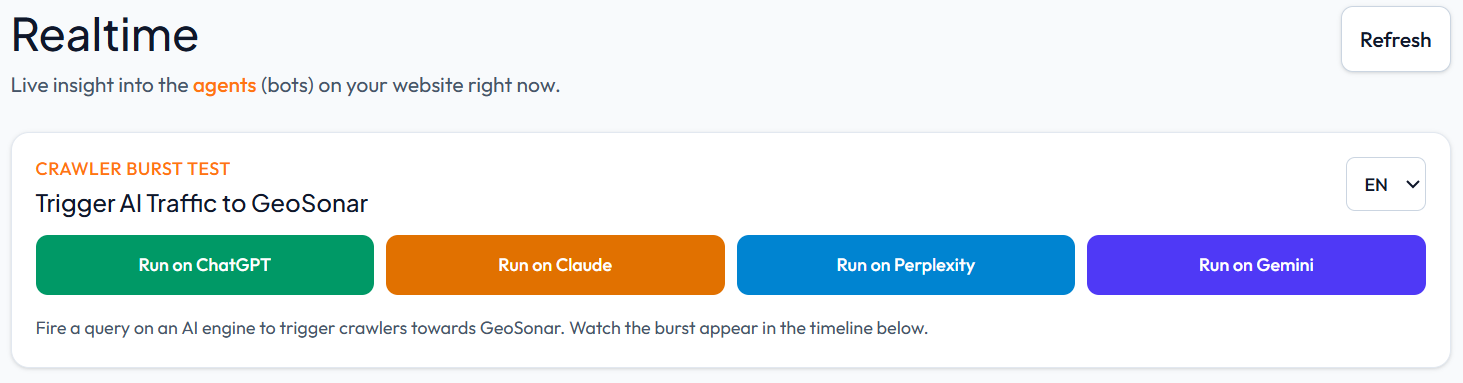This screenshot has width=1463, height=383.
Task: Start the Gemini crawler query
Action: point(1256,265)
